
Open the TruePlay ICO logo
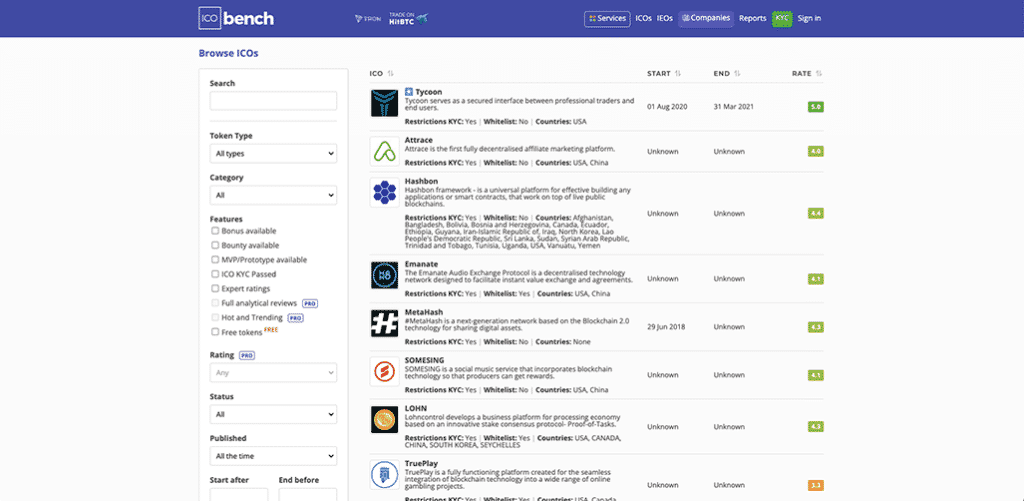(x=385, y=475)
